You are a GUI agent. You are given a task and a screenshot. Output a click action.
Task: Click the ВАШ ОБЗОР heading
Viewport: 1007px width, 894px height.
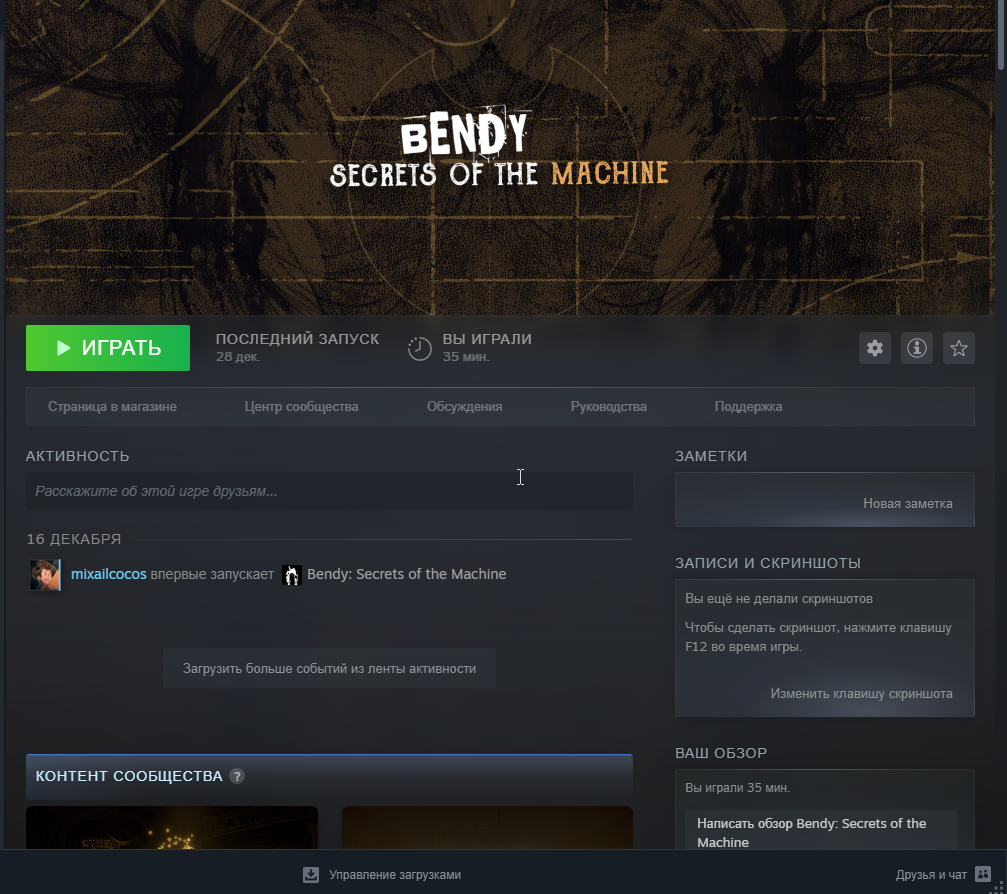(721, 753)
